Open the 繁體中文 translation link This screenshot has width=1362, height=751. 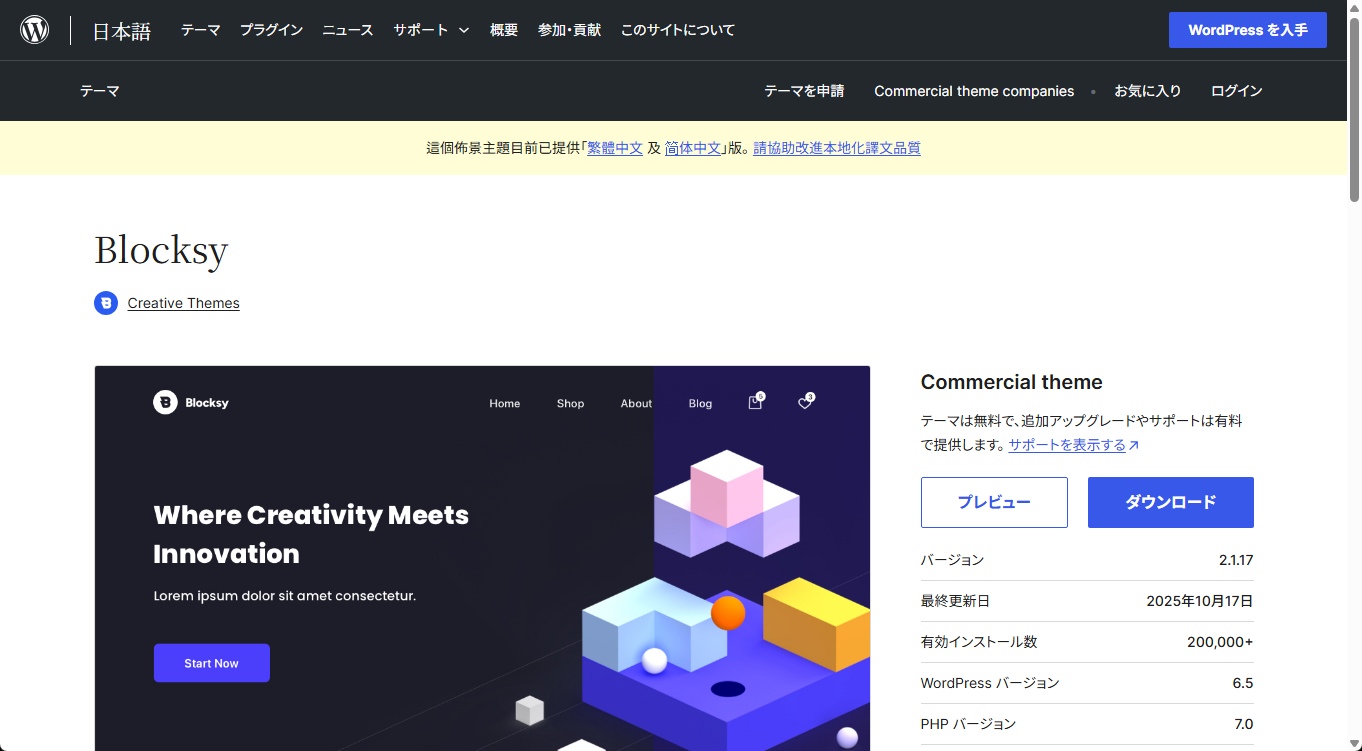[615, 148]
